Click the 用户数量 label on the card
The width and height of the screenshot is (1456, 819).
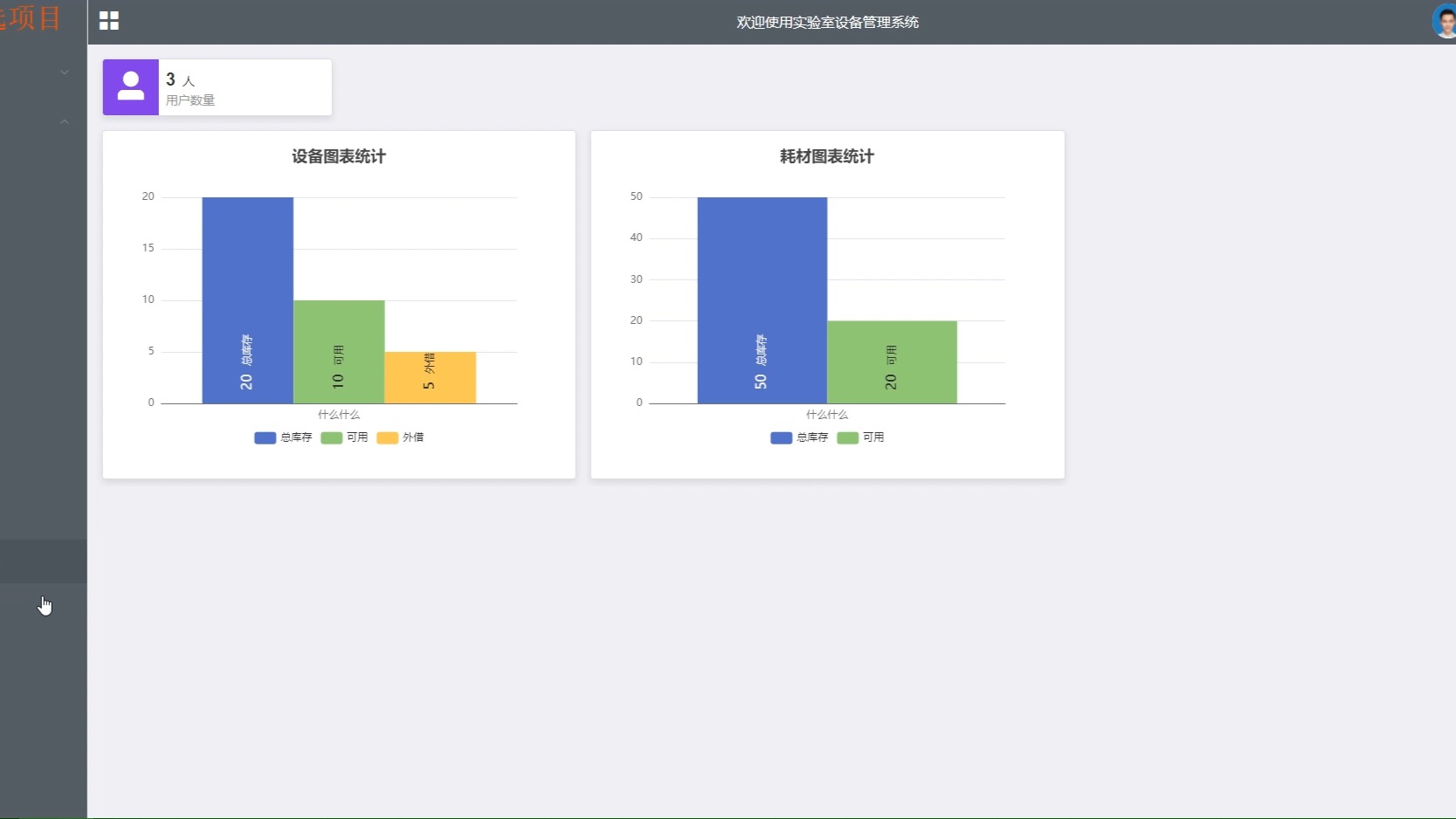point(190,100)
